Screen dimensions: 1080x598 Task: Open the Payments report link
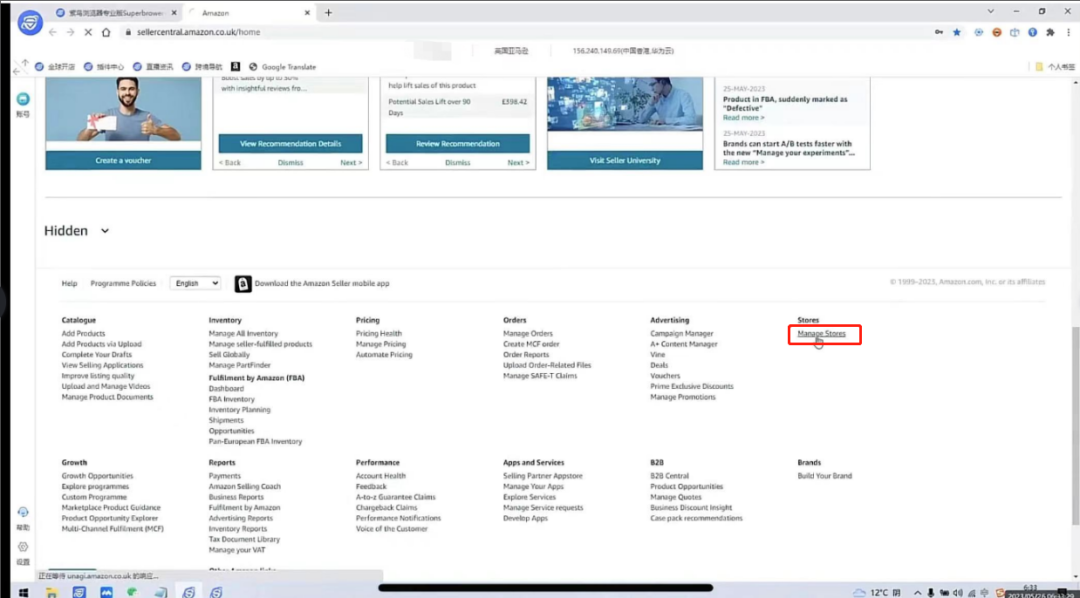(x=225, y=476)
